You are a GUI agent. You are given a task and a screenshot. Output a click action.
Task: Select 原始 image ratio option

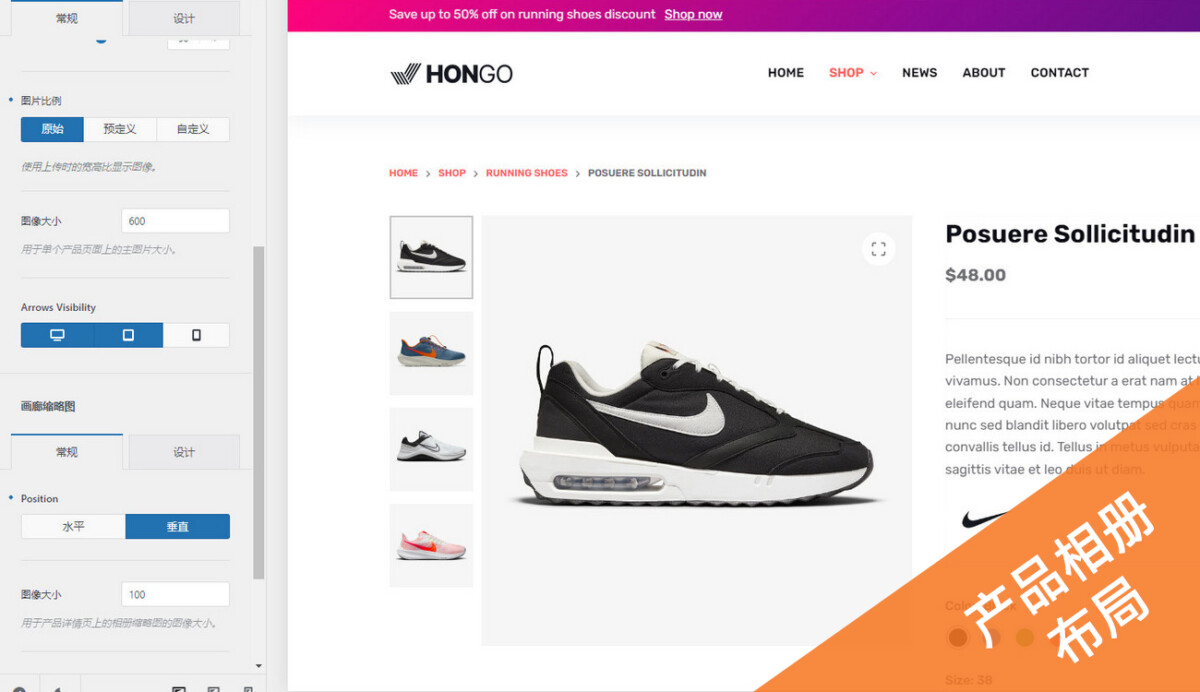52,129
